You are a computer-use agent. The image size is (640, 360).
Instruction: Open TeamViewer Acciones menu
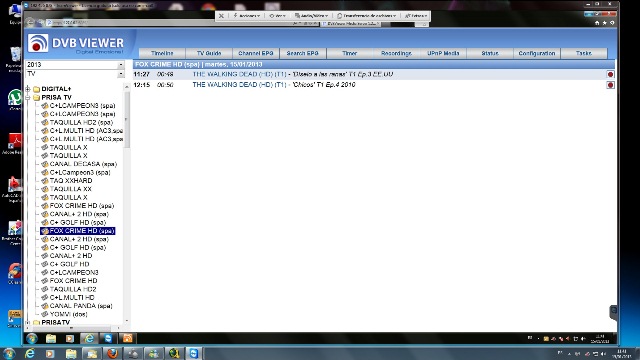(x=247, y=16)
